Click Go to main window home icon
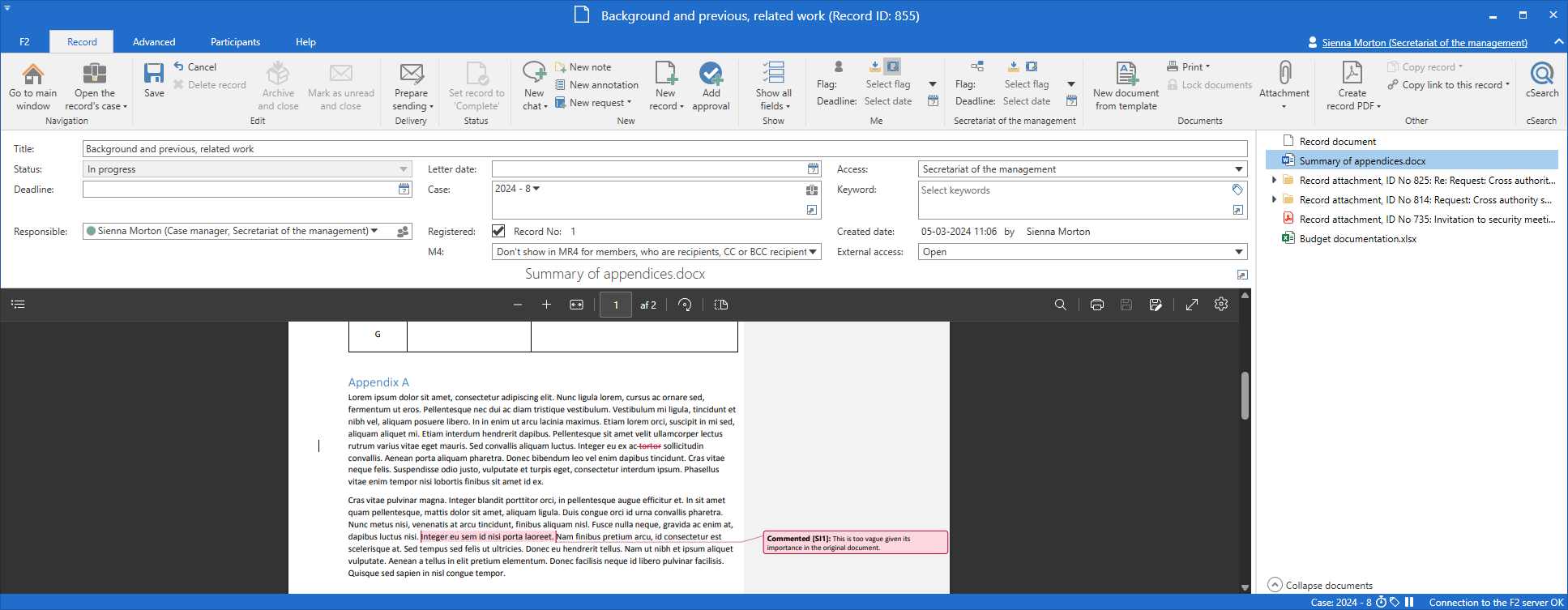1568x610 pixels. [33, 75]
